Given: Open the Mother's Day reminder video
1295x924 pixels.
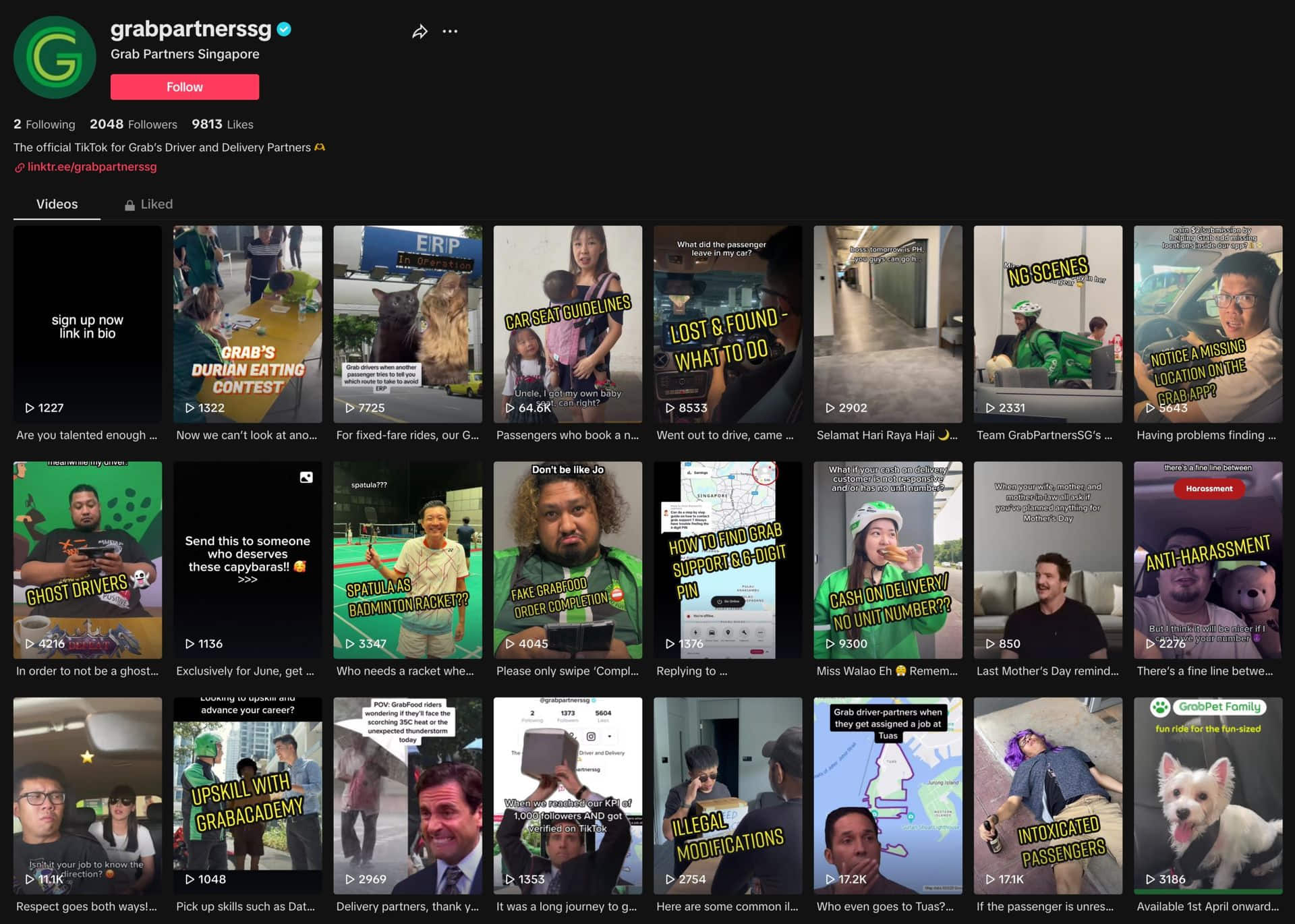Looking at the screenshot, I should (x=1048, y=560).
